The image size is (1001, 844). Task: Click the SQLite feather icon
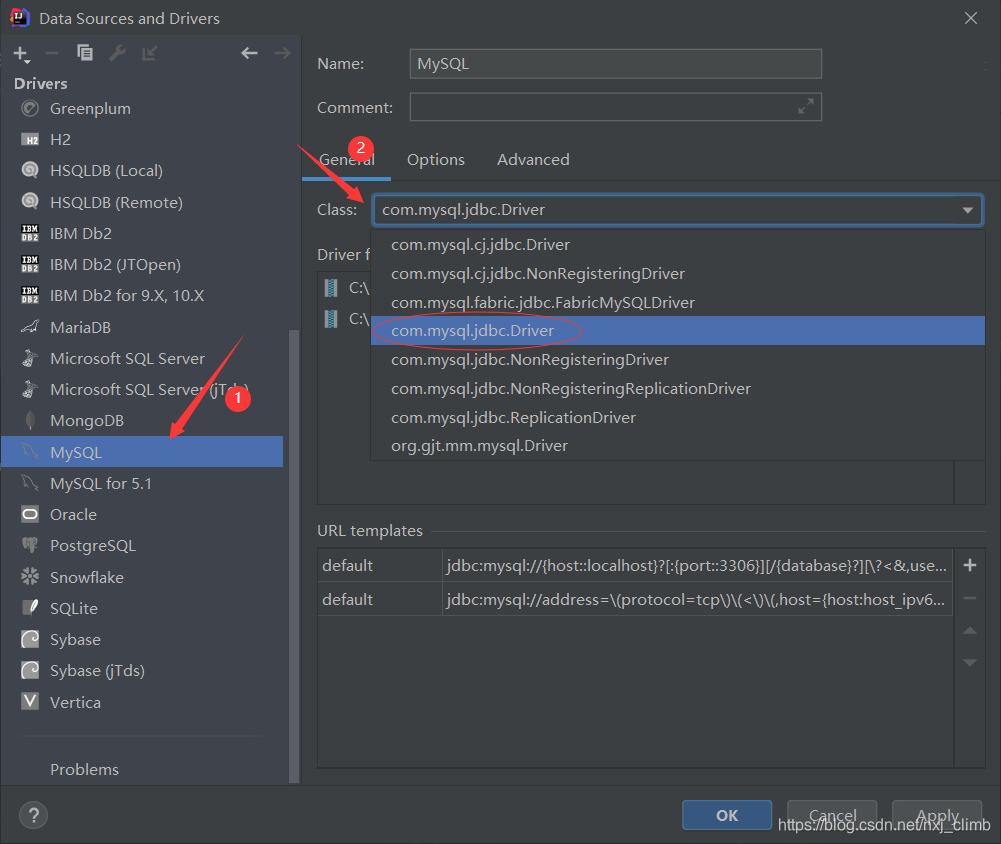30,608
